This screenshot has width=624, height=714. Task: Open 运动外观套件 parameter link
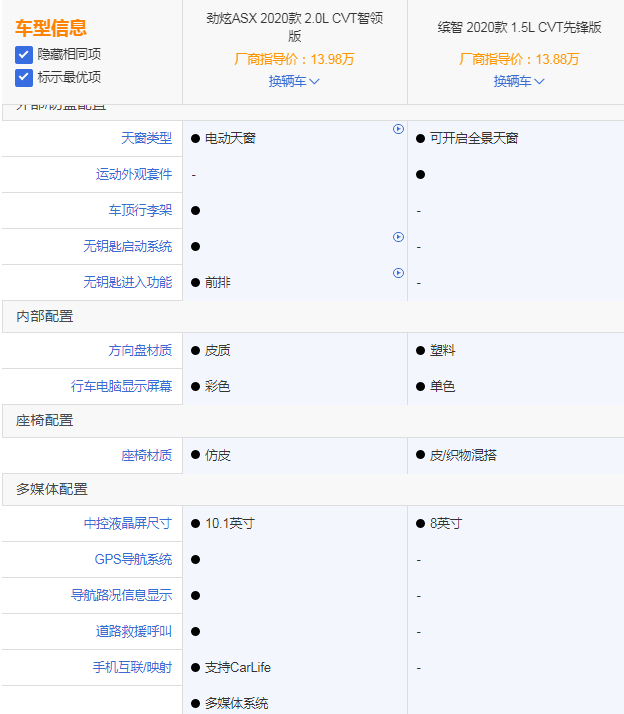point(134,174)
